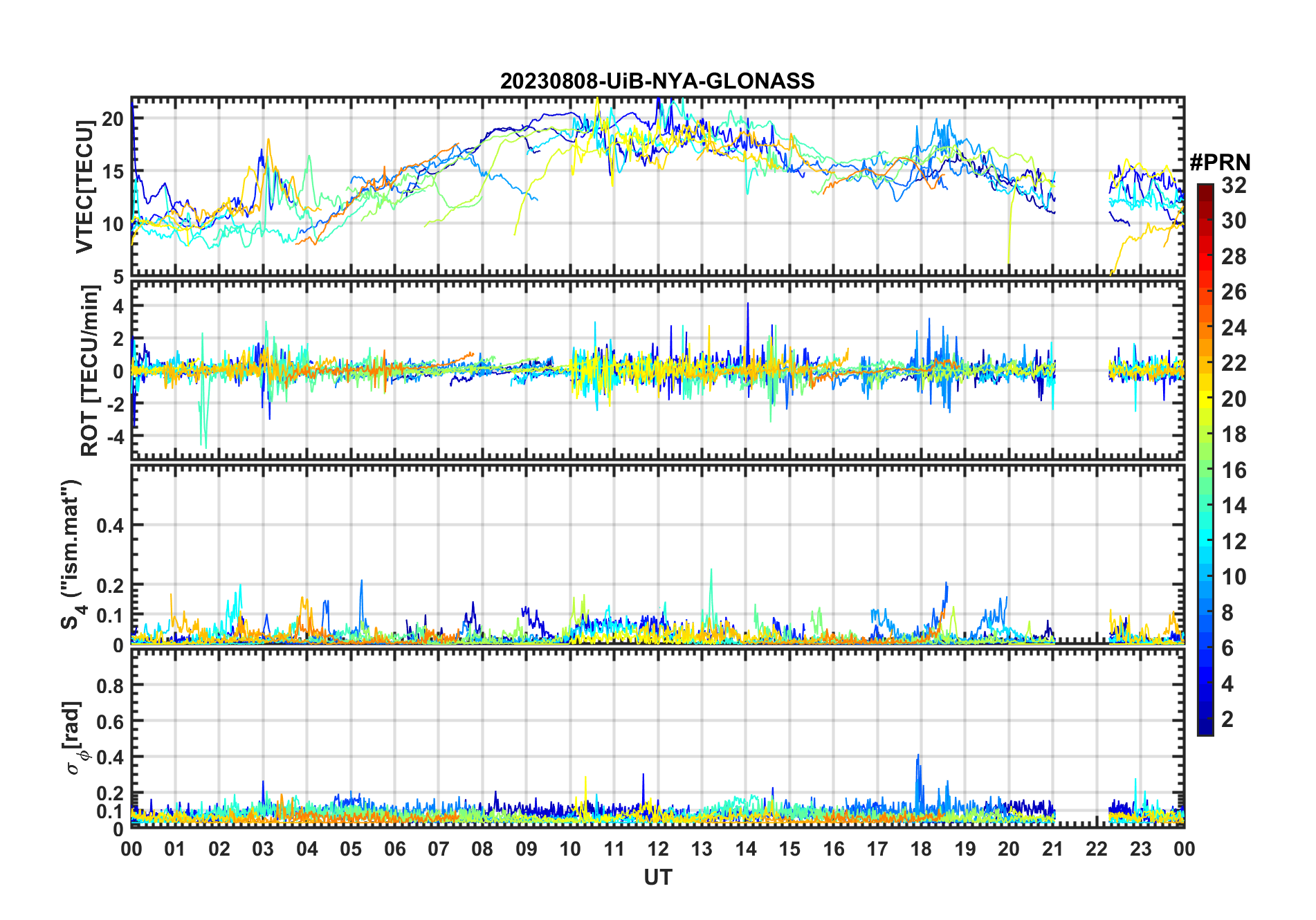Click the "01" hour tick on UT axis
This screenshot has height=920, width=1316.
175,849
